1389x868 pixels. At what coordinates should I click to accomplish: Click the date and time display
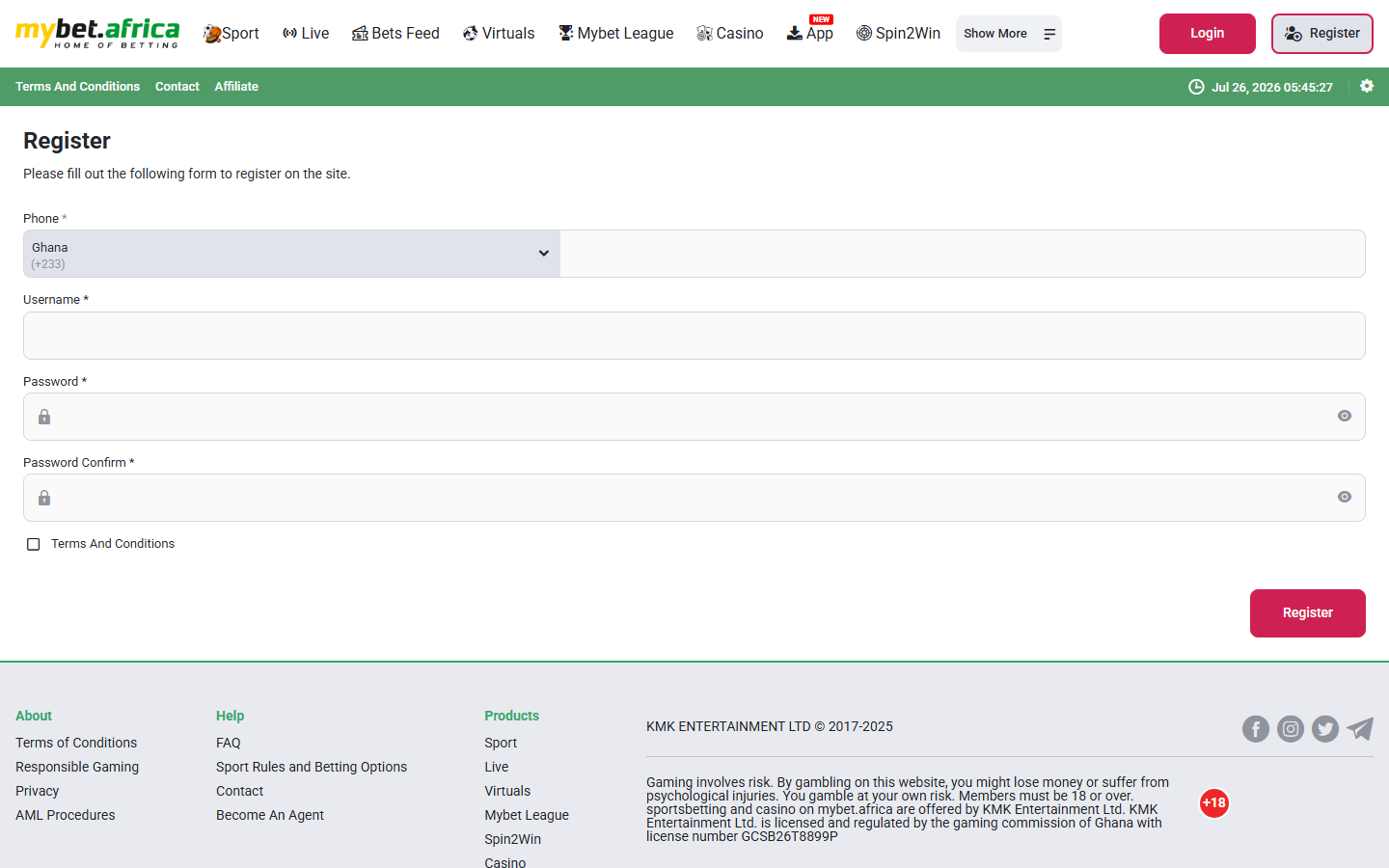click(x=1272, y=87)
